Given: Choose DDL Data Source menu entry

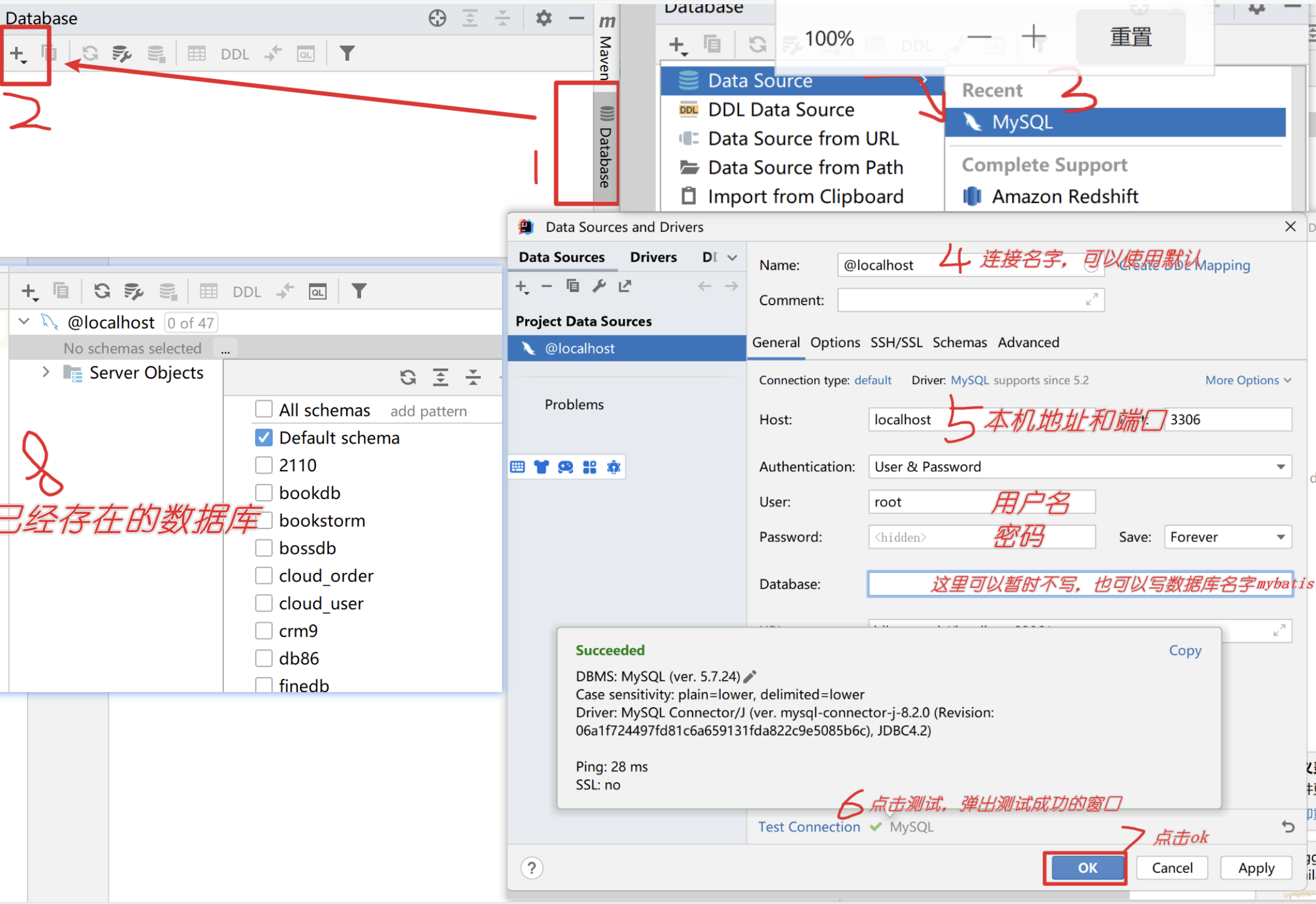Looking at the screenshot, I should (803, 110).
